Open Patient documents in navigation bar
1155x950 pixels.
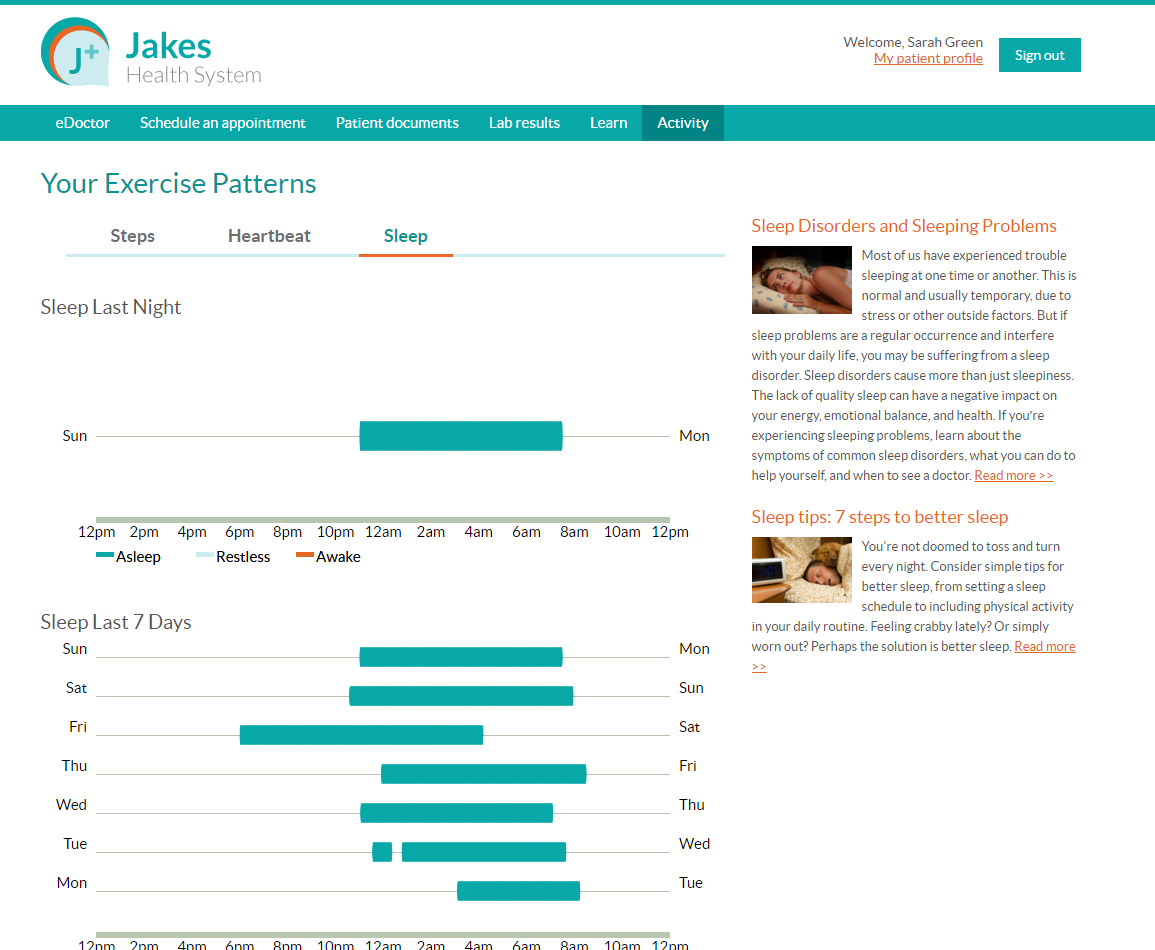pyautogui.click(x=397, y=123)
